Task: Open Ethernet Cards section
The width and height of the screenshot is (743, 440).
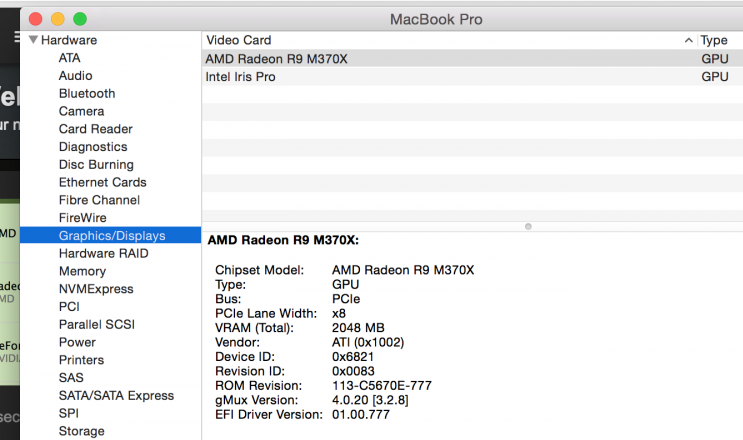Action: (102, 182)
